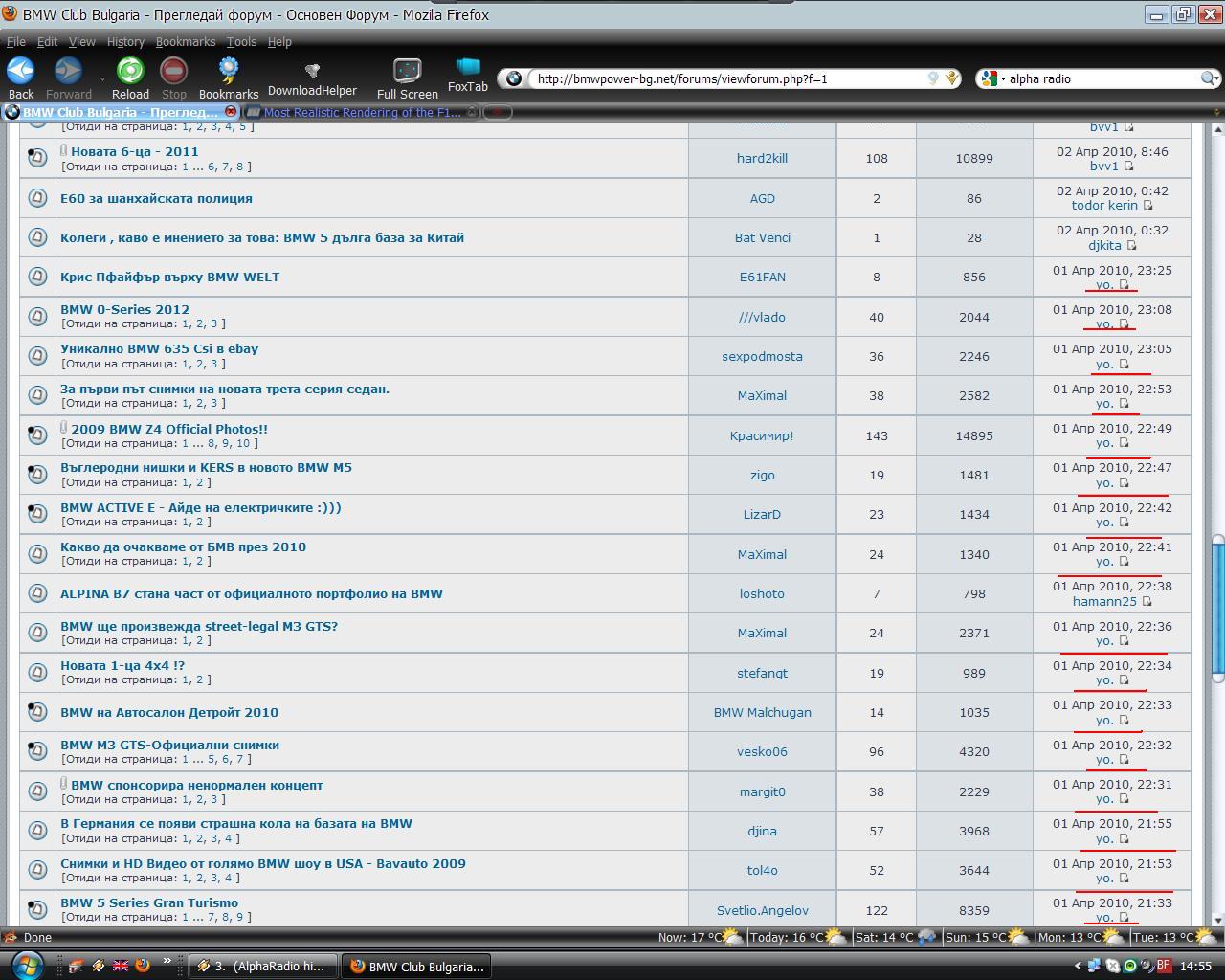
Task: Jump to latest post icon beside djkita
Action: pyautogui.click(x=1131, y=246)
